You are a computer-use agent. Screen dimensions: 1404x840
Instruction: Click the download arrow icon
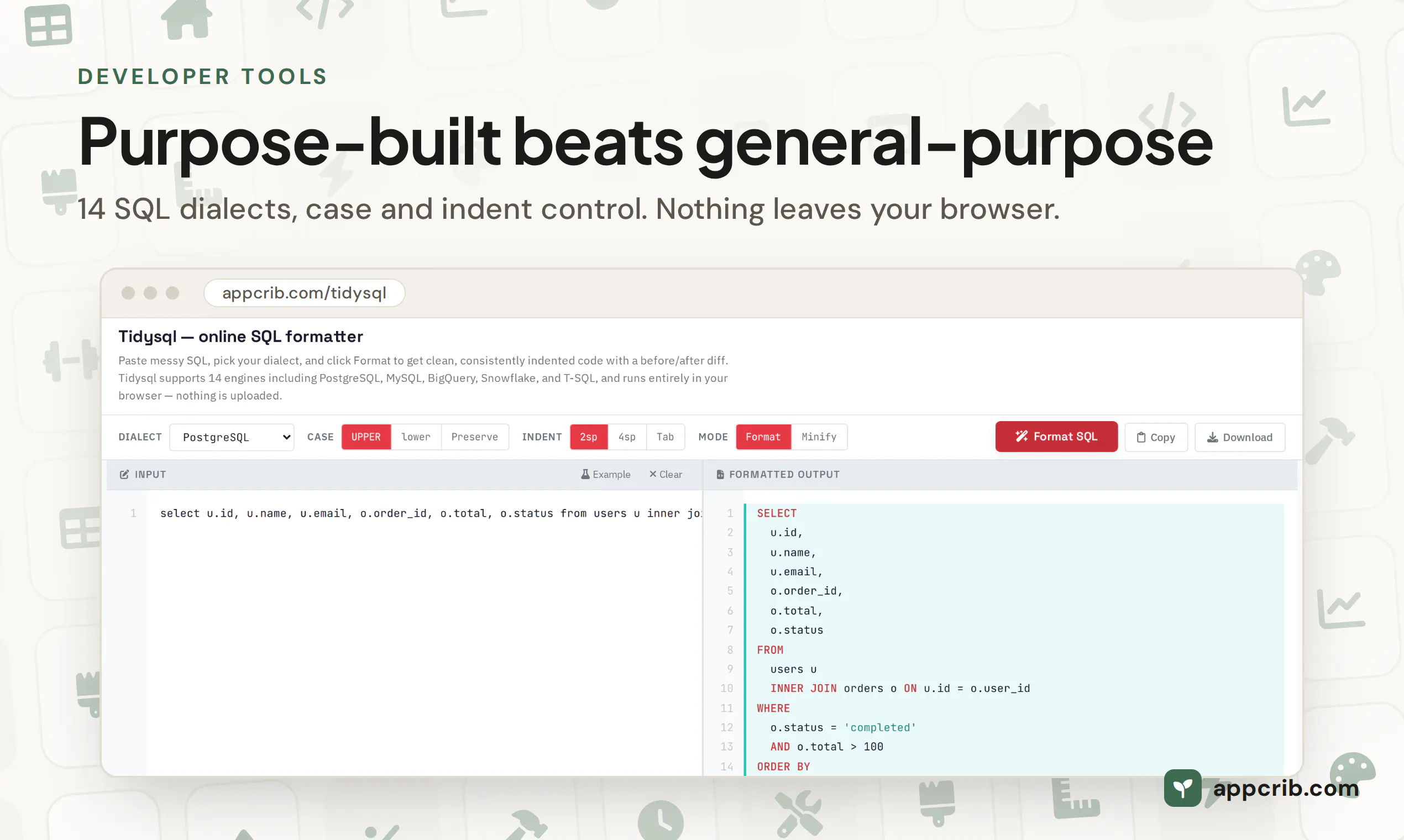[1212, 438]
